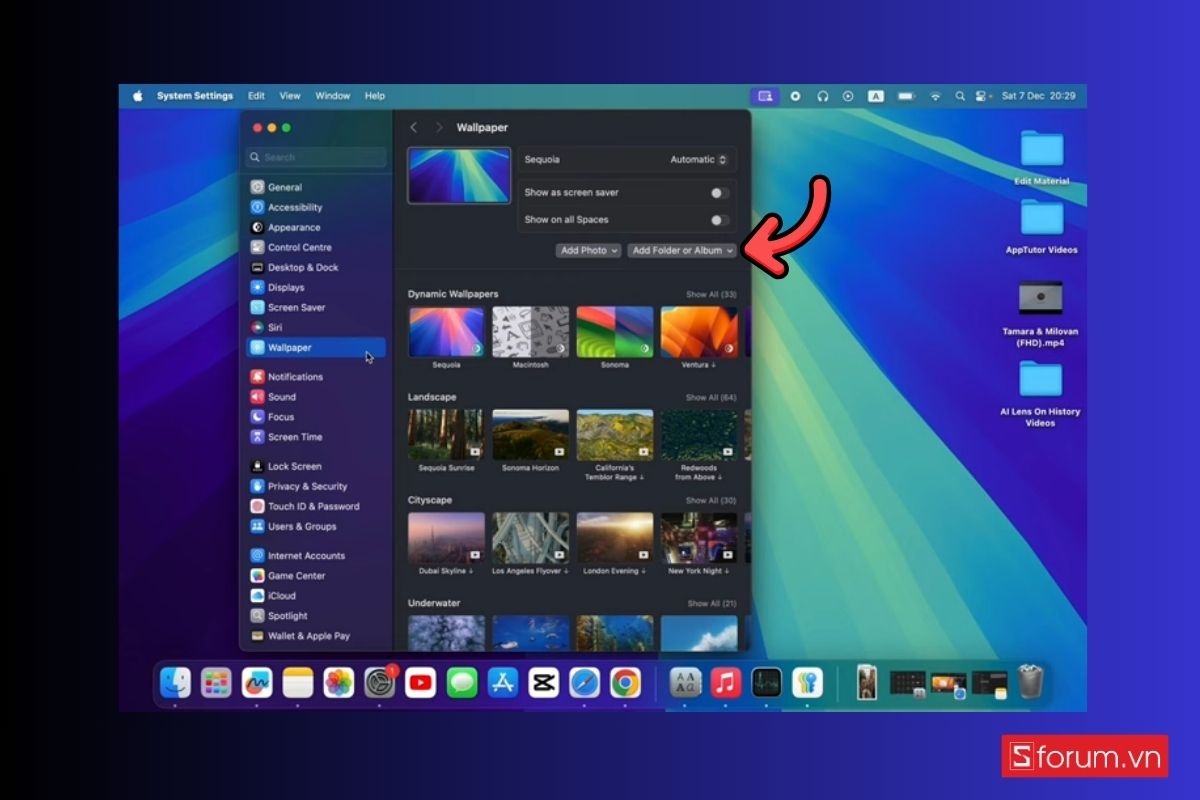The image size is (1200, 800).
Task: Open the Apple menu
Action: (137, 96)
